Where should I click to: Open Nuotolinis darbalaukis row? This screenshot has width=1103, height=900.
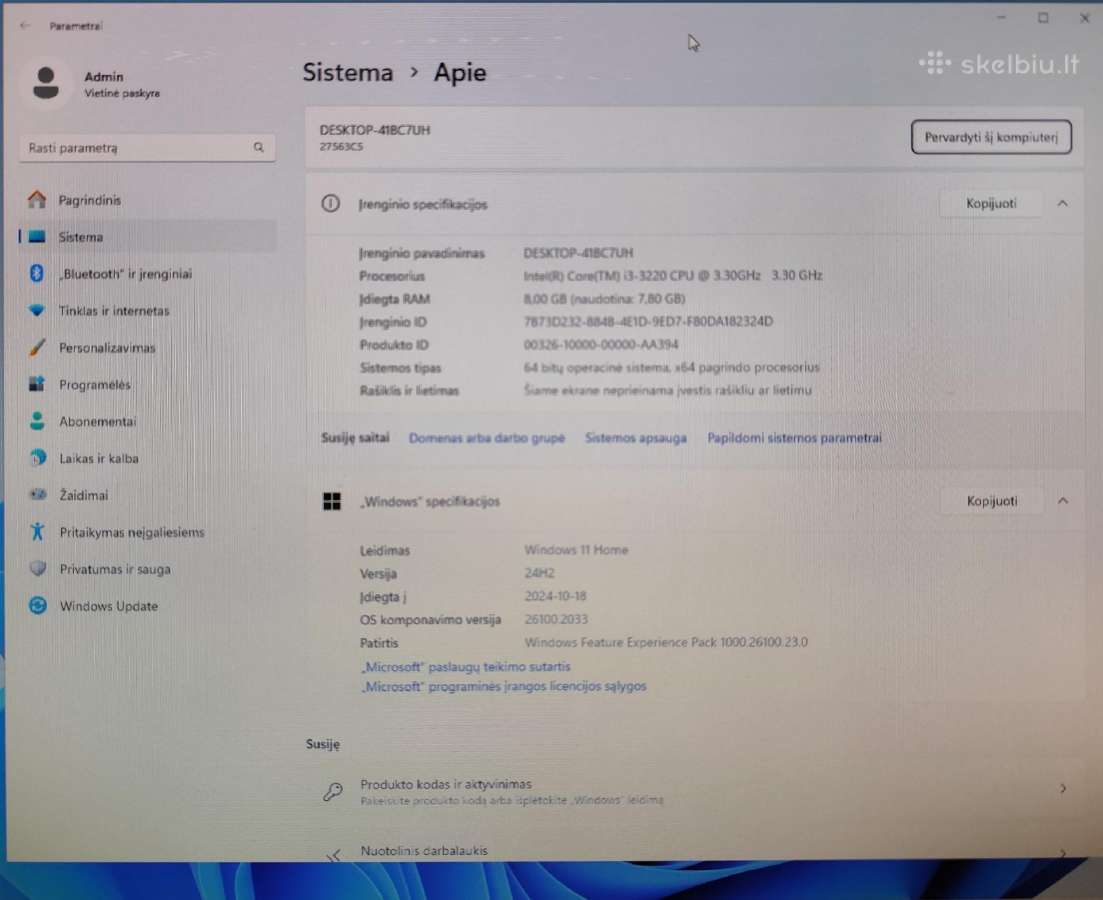coord(694,849)
